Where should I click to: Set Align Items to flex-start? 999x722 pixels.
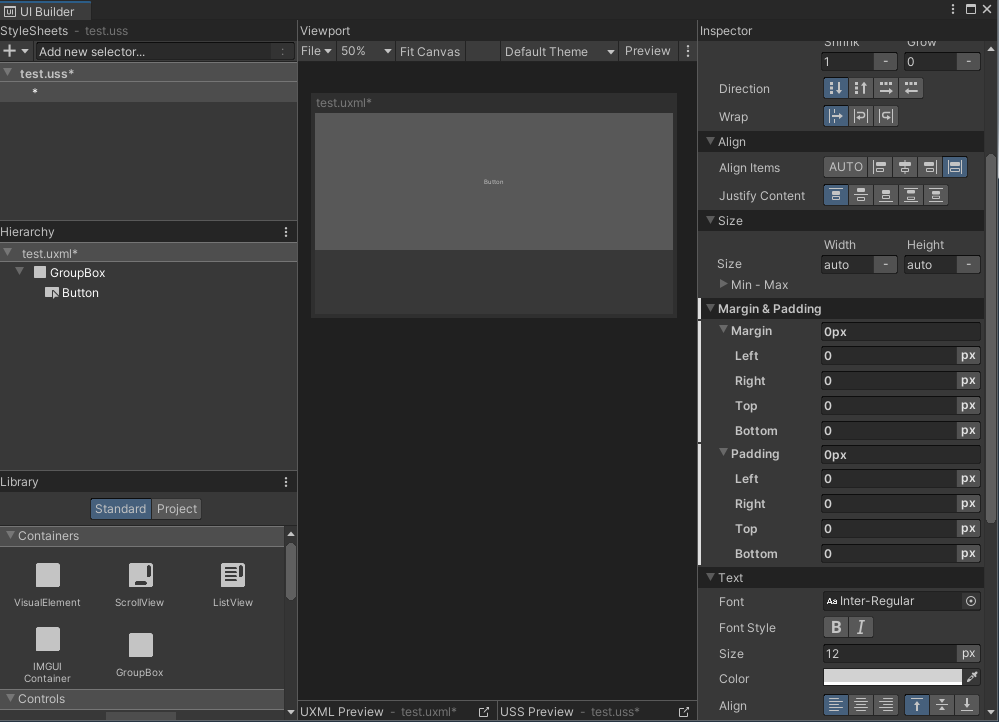click(880, 167)
